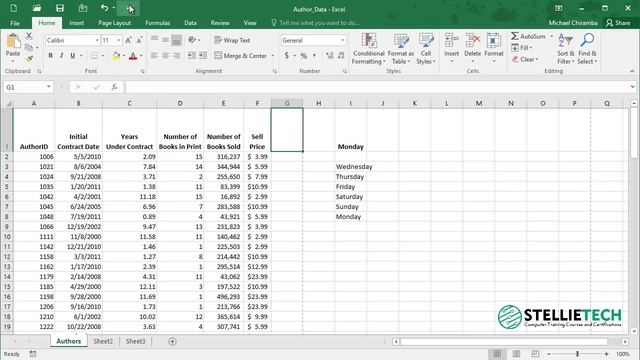This screenshot has width=640, height=360.
Task: Toggle Underline formatting
Action: coord(72,56)
